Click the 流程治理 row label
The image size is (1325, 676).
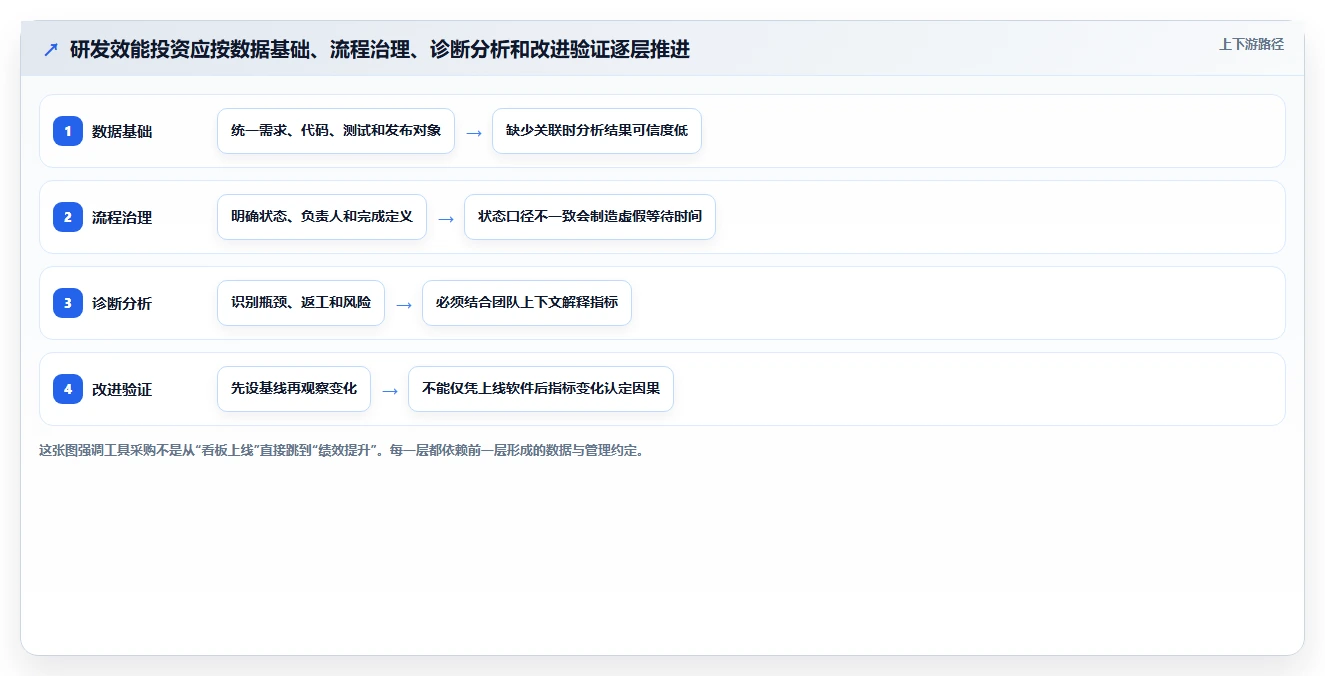(x=122, y=217)
